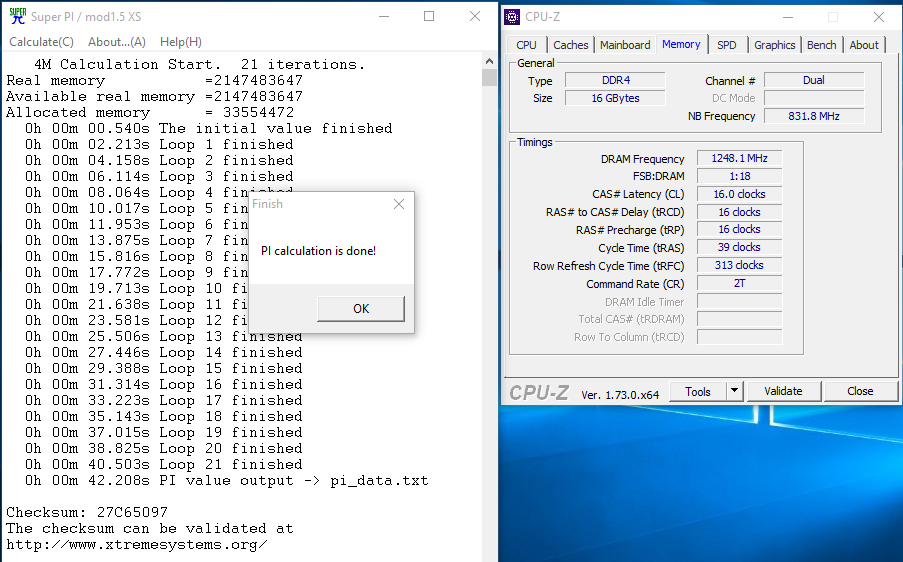Click the 'PI value output -> pi_data.txt' line
The width and height of the screenshot is (903, 562).
tap(226, 480)
